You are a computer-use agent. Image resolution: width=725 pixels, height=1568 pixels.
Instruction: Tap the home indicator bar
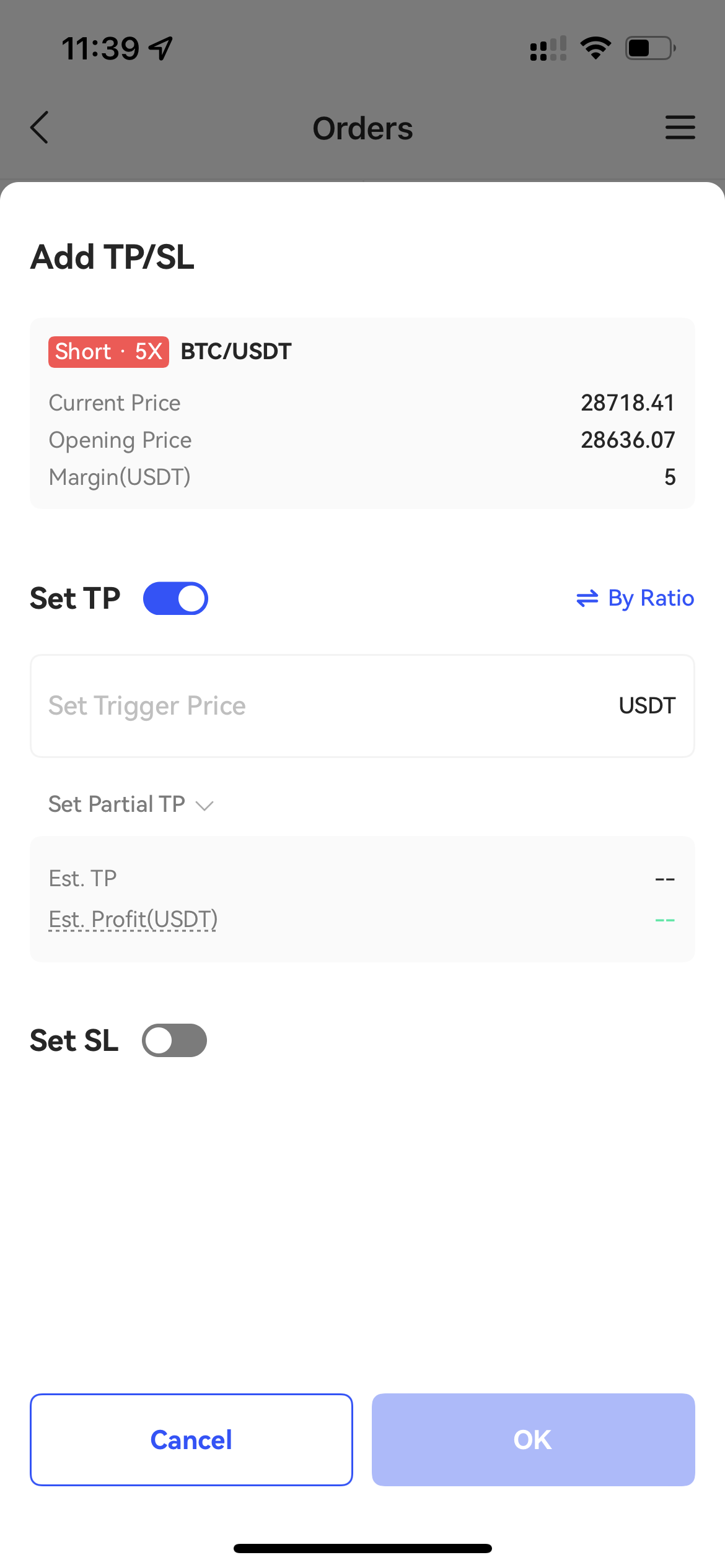coord(362,1548)
